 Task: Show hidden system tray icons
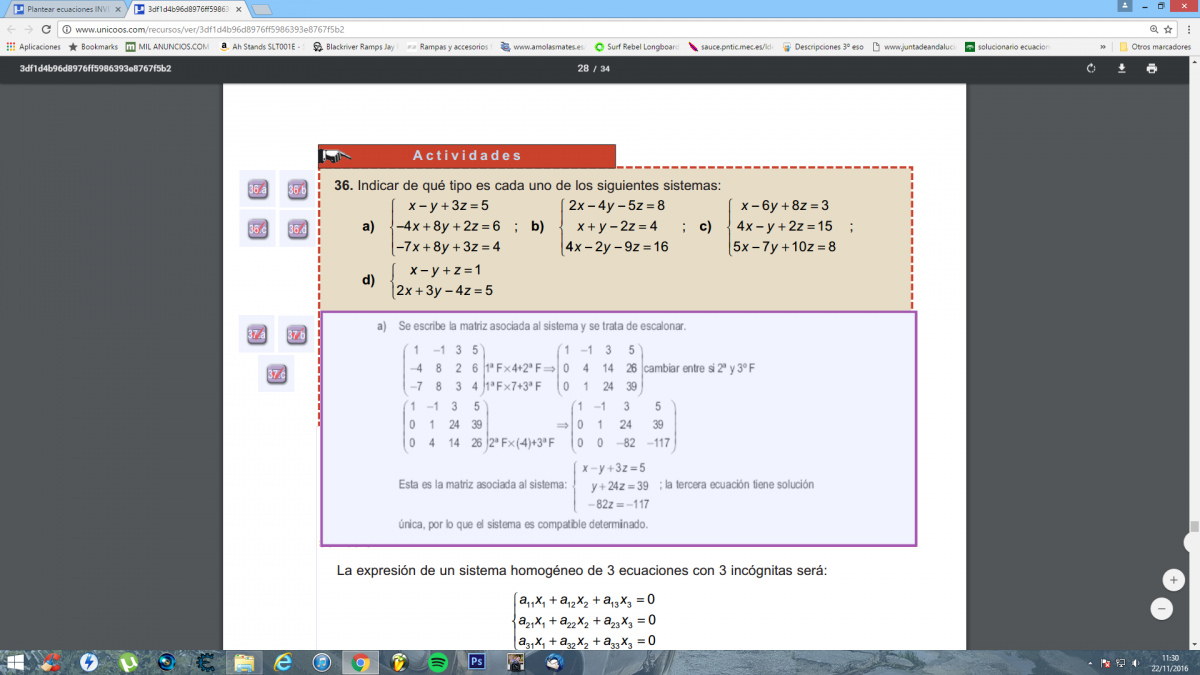[x=1089, y=663]
